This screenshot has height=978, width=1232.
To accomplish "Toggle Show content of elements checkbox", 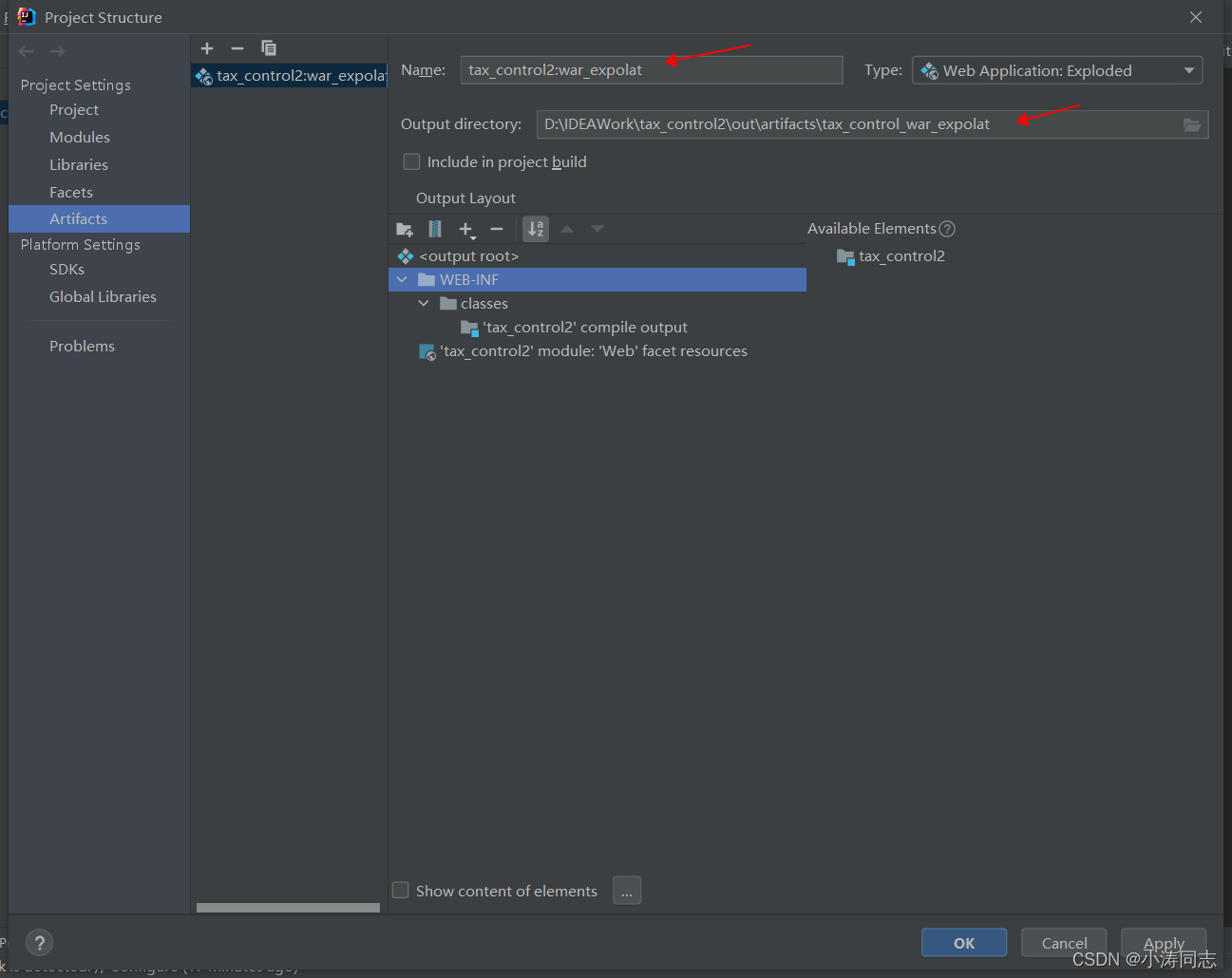I will [401, 891].
